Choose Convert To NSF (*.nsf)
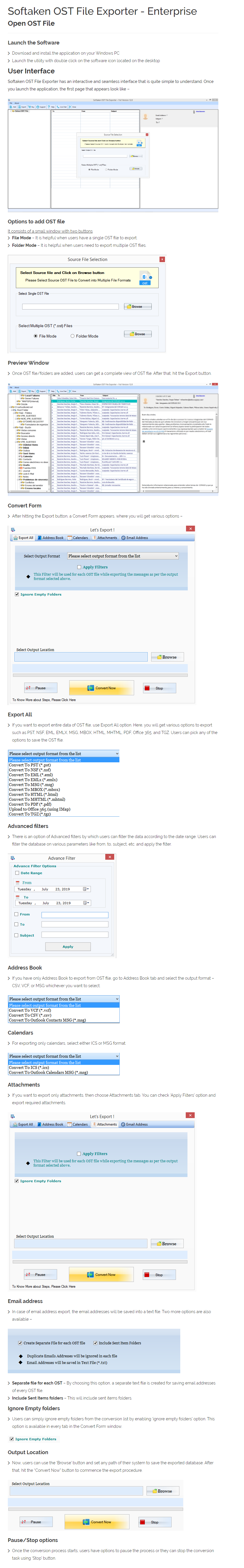This screenshot has height=1568, width=244. (30, 770)
